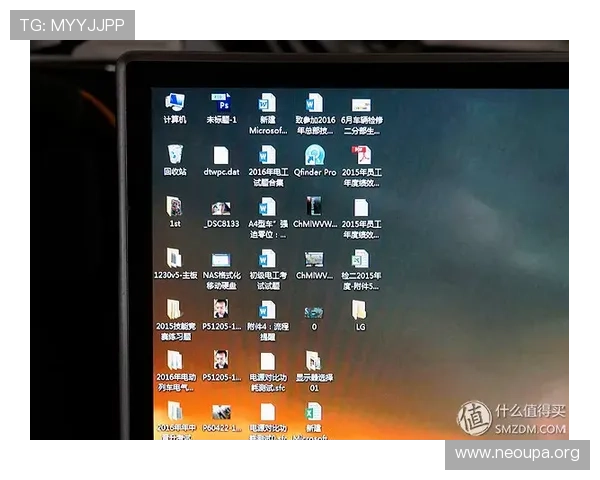Screen dimensions: 600x480
Task: Open the 电源对比功耗测试.sfc file
Action: click(267, 362)
